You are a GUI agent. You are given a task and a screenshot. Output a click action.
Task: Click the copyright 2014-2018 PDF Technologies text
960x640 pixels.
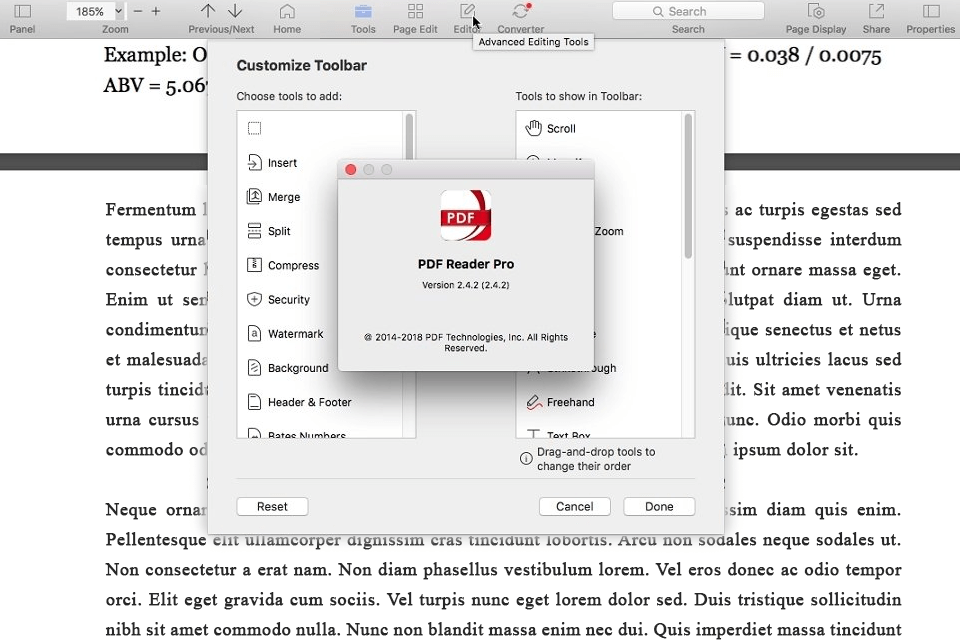tap(466, 342)
